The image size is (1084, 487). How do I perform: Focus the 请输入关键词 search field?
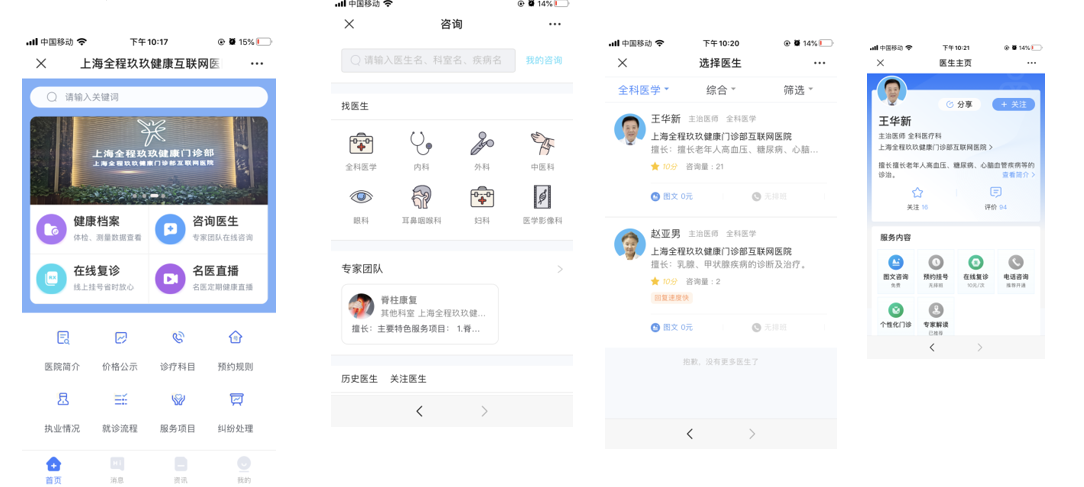pos(149,97)
